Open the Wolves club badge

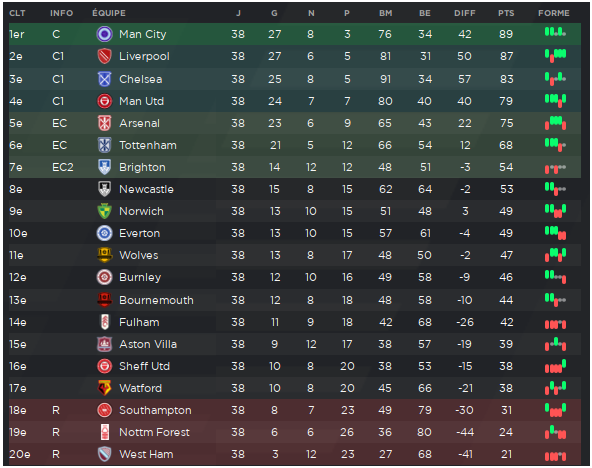(x=105, y=255)
